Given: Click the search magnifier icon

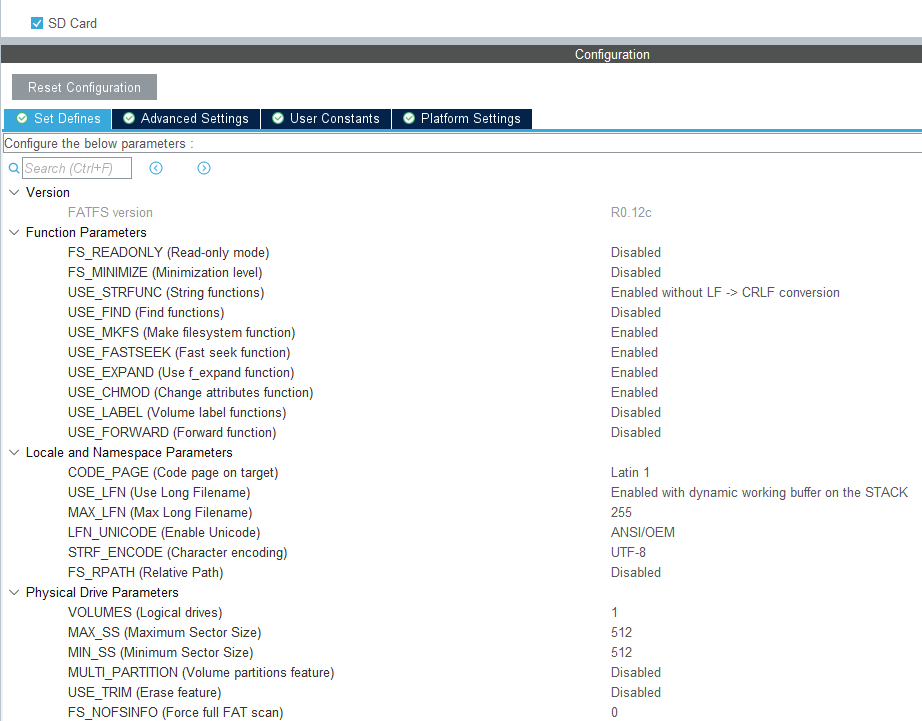Looking at the screenshot, I should 12,168.
